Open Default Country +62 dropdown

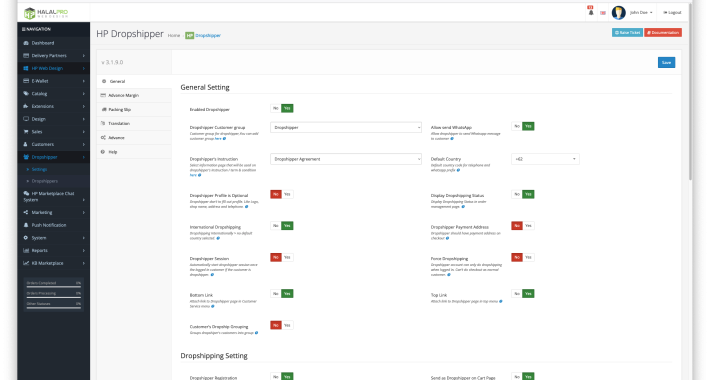(545, 159)
